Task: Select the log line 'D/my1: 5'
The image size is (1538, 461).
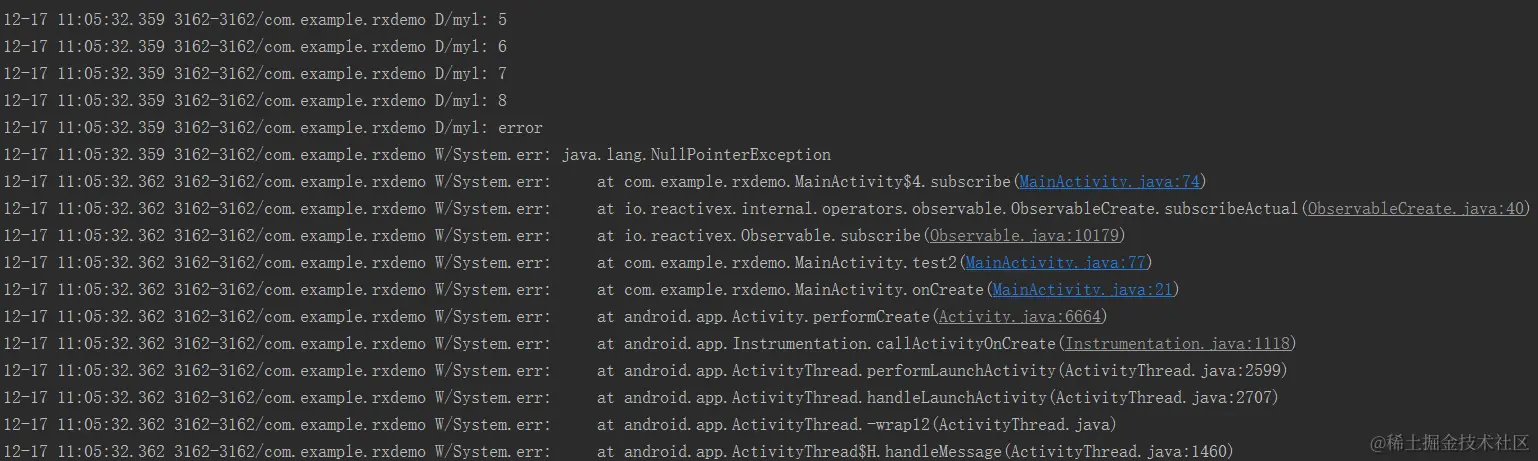Action: [x=255, y=20]
